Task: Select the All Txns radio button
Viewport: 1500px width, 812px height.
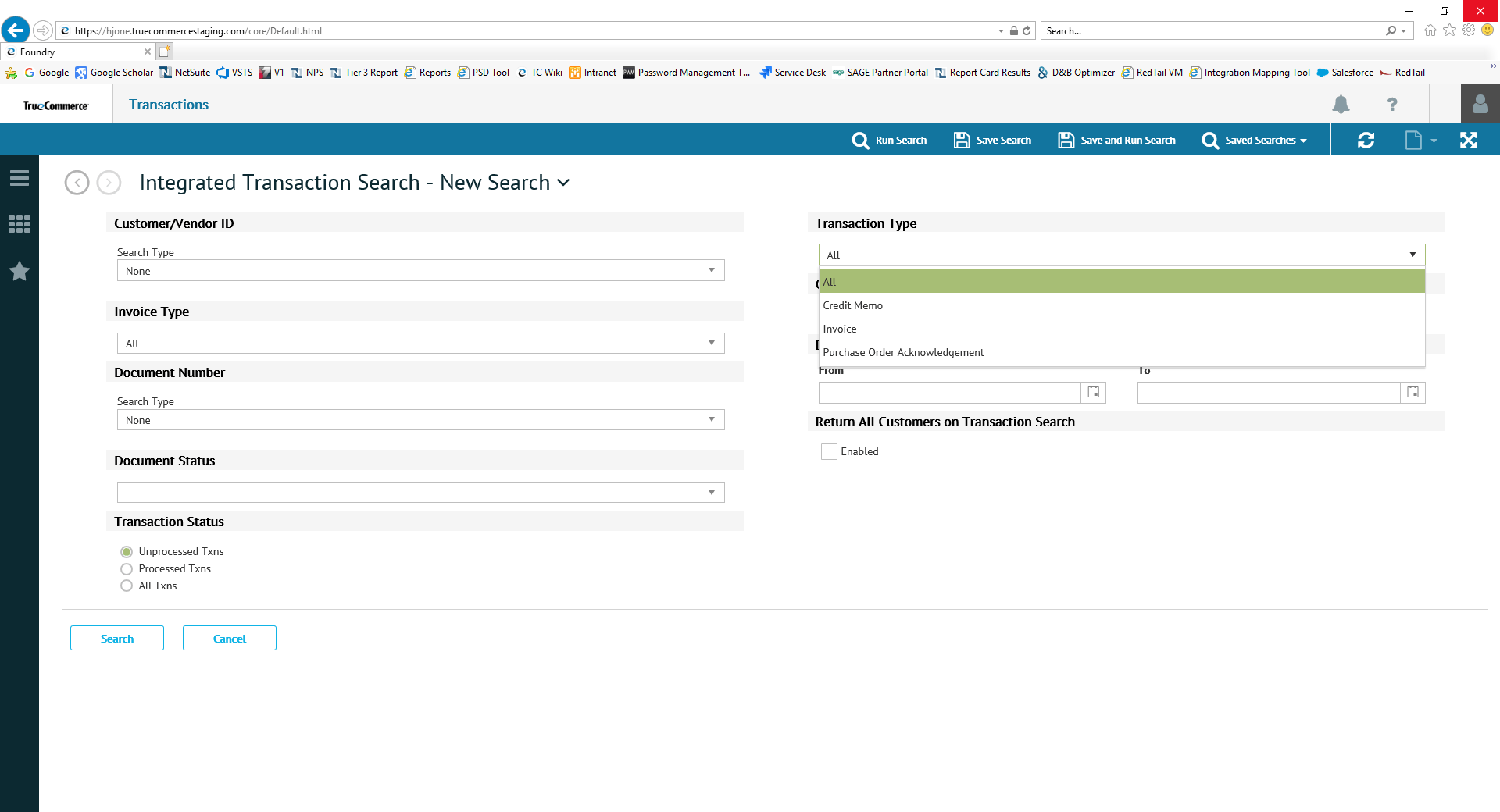Action: (x=127, y=586)
